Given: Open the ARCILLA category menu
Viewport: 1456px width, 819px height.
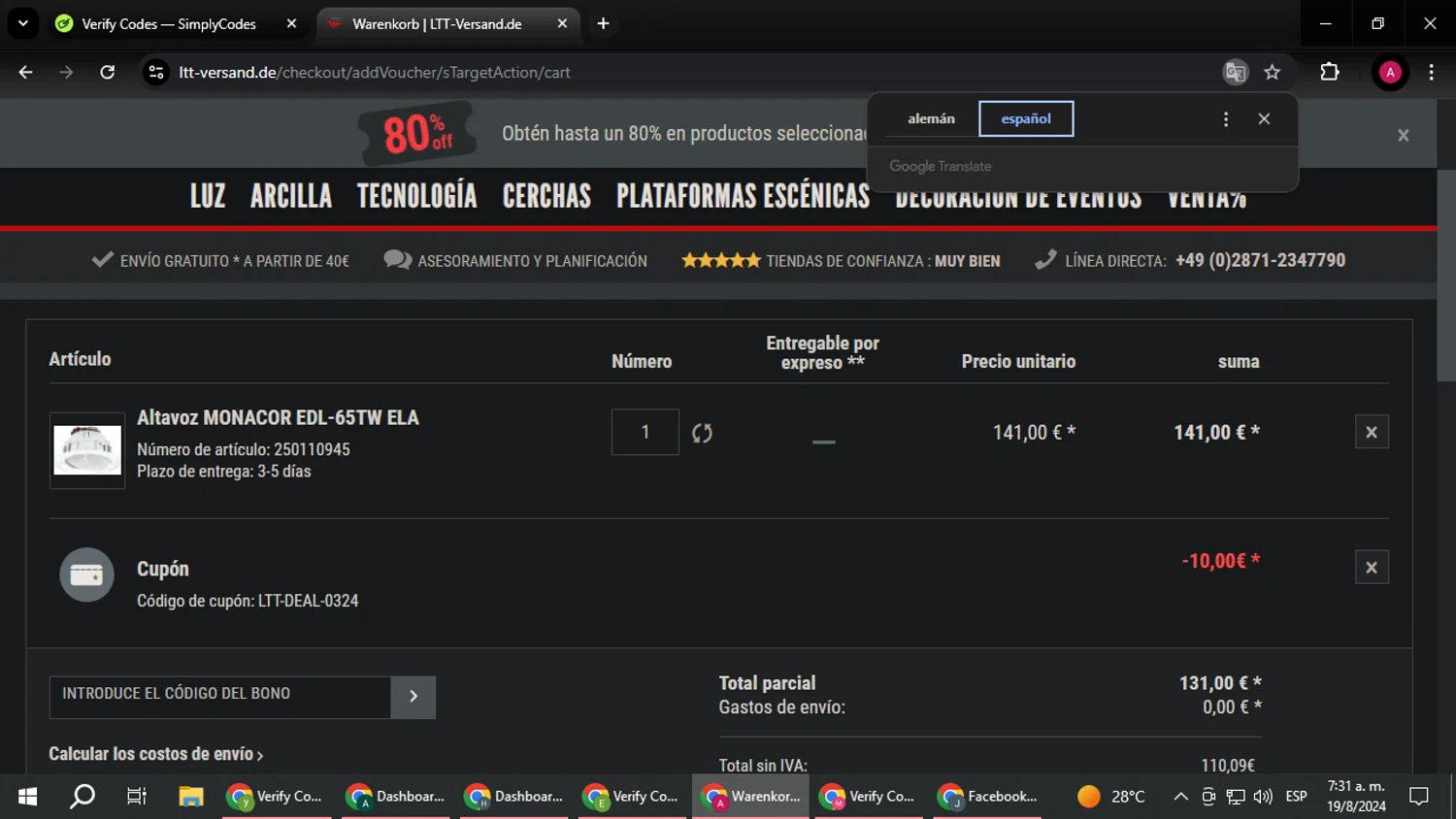Looking at the screenshot, I should (x=291, y=196).
